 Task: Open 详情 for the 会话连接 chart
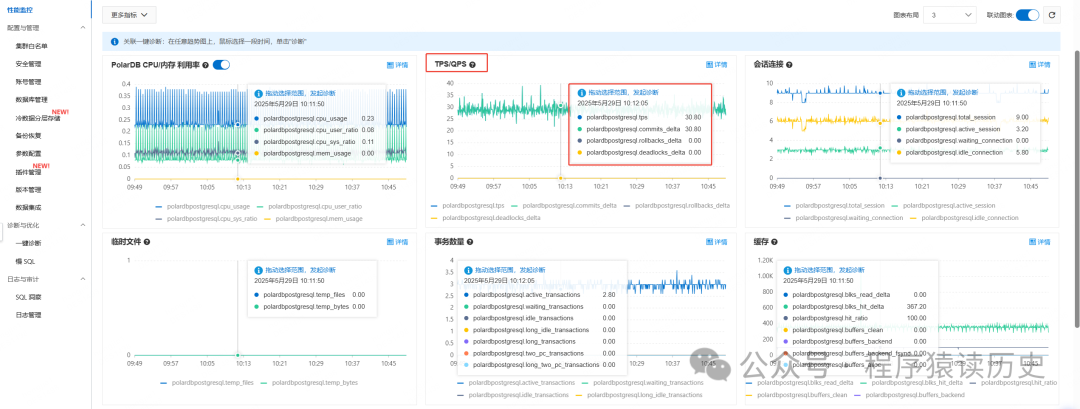[x=1039, y=65]
